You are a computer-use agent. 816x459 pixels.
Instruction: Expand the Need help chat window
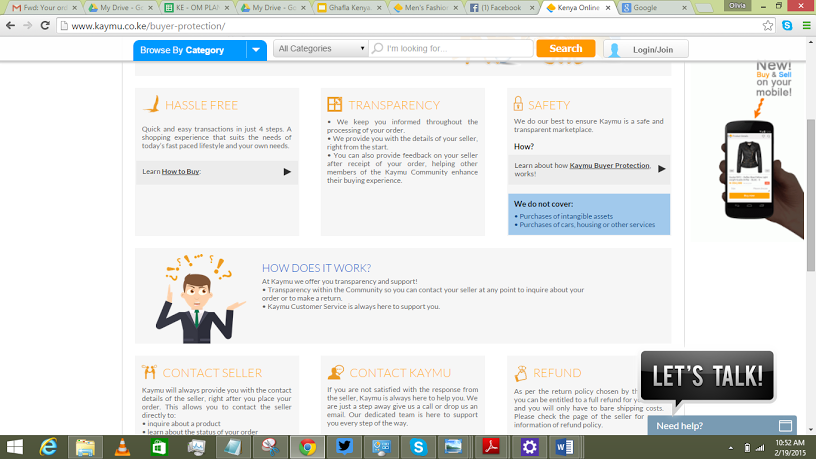point(785,426)
